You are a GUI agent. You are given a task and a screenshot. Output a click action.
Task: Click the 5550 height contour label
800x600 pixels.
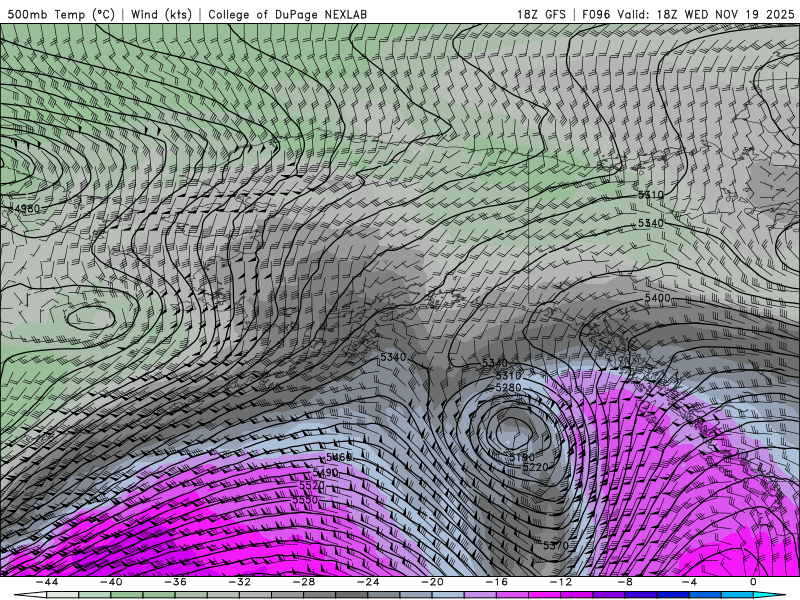(x=305, y=500)
